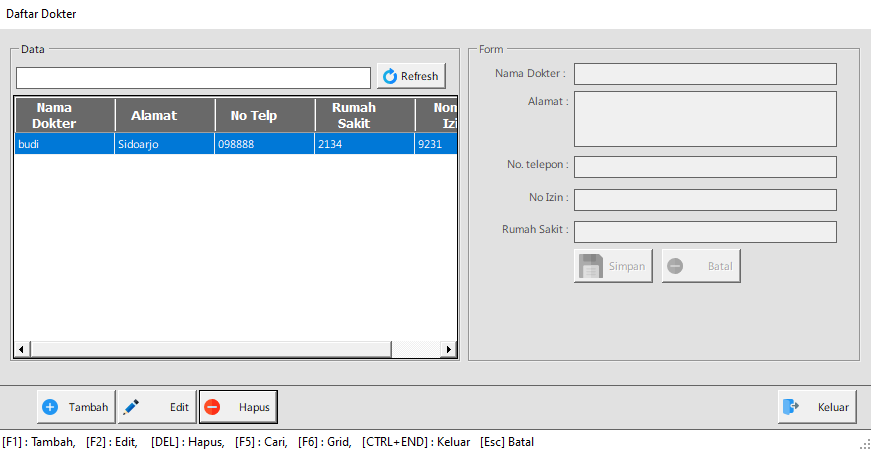Click the Hapus button label
The image size is (871, 451).
(x=254, y=407)
